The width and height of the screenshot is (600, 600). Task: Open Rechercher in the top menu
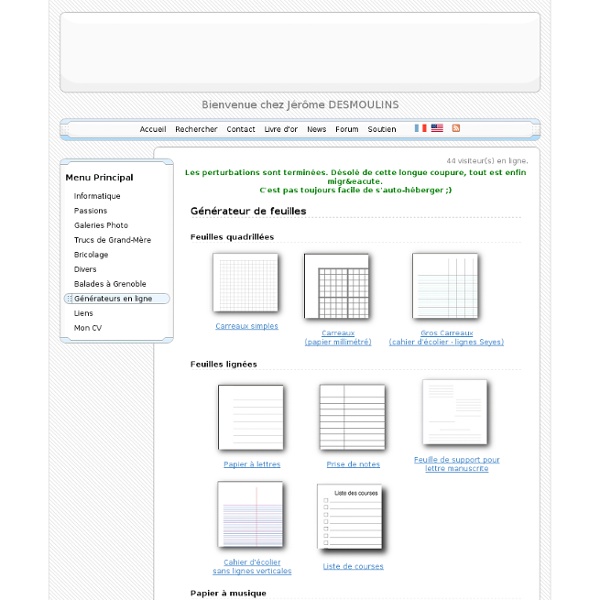196,129
